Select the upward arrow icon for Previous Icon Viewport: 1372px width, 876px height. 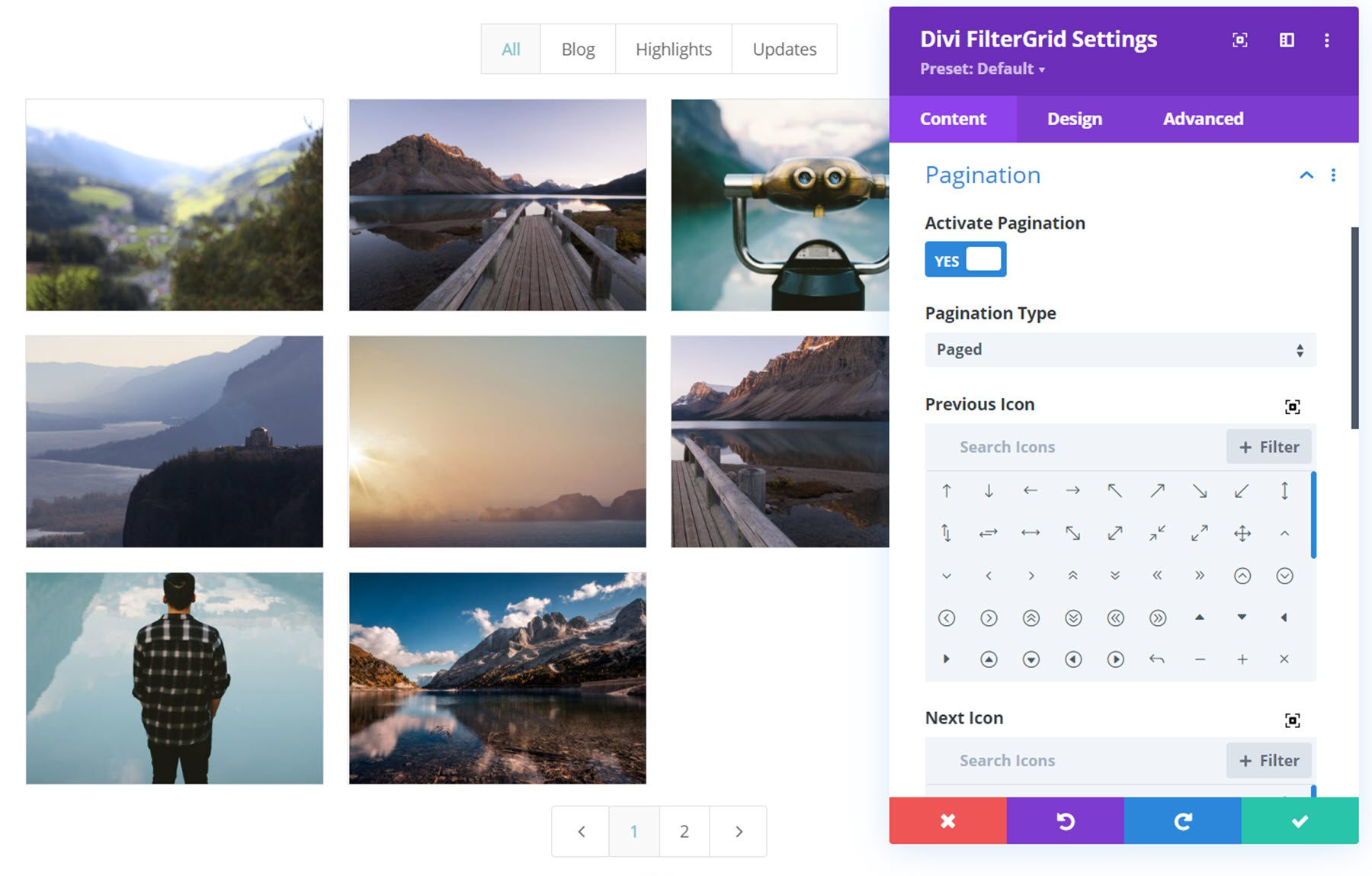click(x=947, y=491)
